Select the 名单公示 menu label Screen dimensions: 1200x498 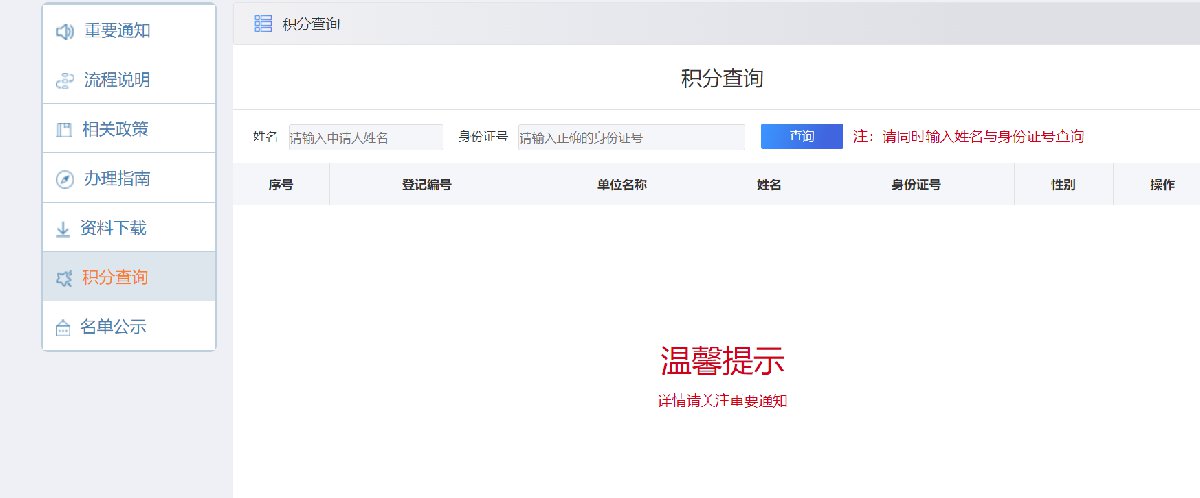tap(113, 327)
